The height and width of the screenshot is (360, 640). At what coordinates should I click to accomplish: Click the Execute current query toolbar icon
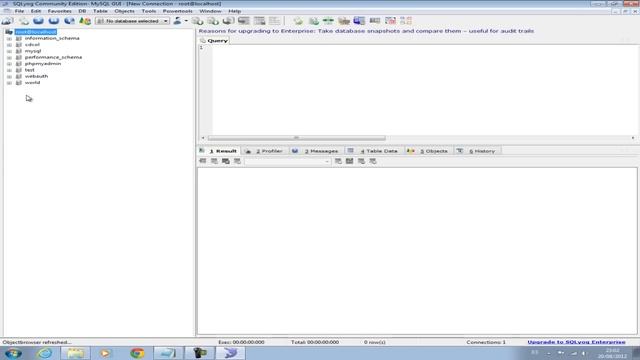click(x=38, y=21)
